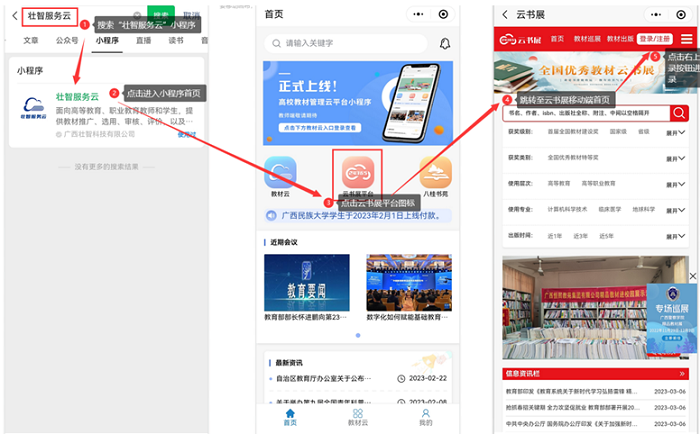
Task: Expand the 使用专业 filter row
Action: (675, 210)
